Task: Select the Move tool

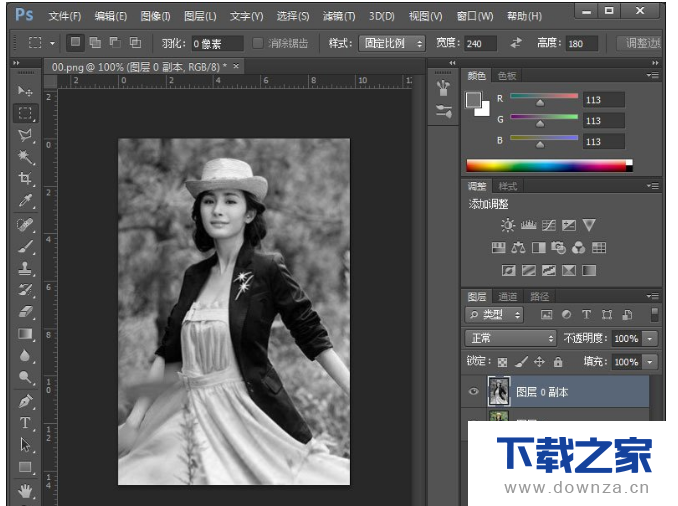Action: (x=25, y=91)
